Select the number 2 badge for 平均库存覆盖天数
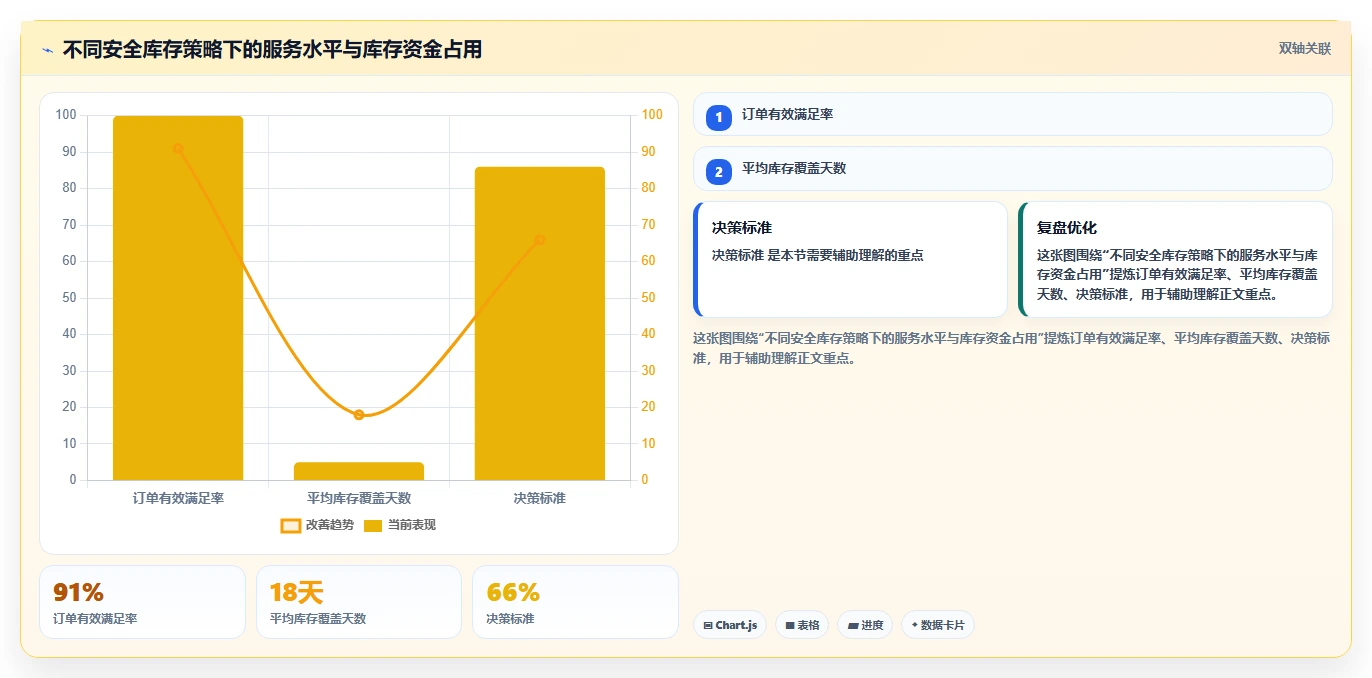1372x678 pixels. pos(719,171)
